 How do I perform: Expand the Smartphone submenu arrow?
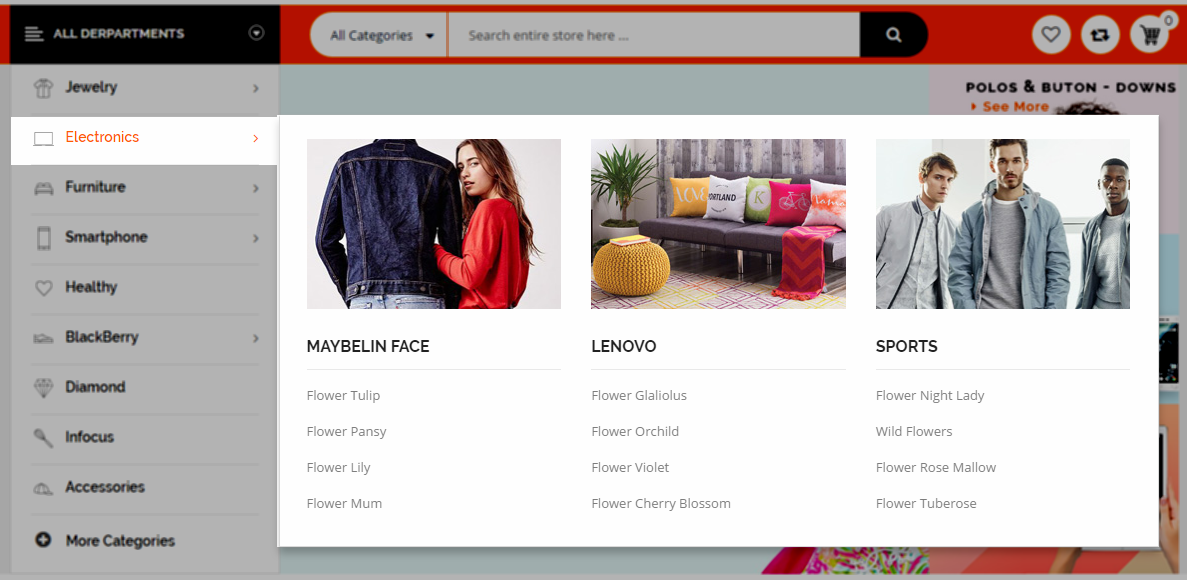(256, 239)
